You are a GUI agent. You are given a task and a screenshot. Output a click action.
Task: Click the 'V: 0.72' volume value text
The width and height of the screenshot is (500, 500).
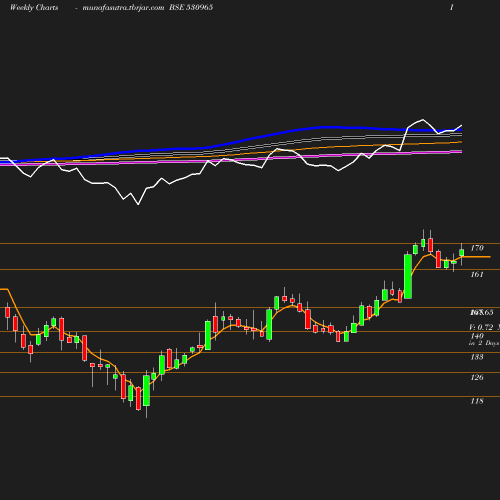[x=481, y=327]
